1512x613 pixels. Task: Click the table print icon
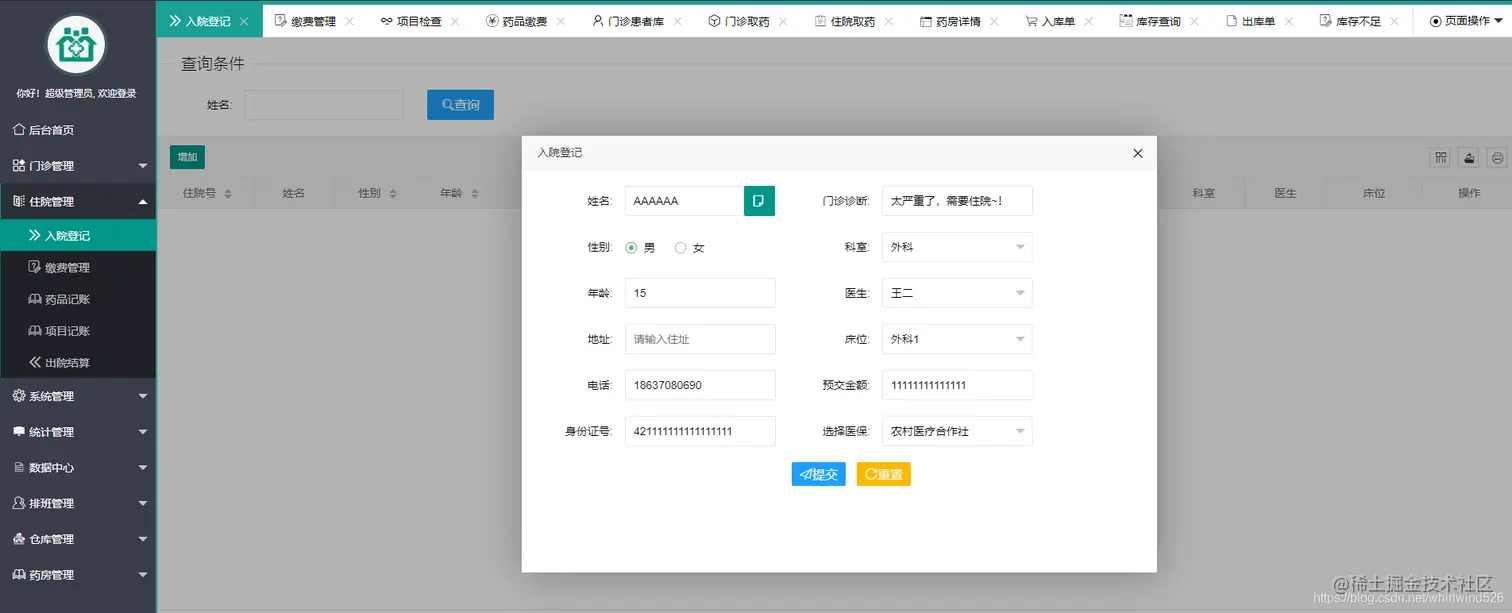pos(1497,157)
